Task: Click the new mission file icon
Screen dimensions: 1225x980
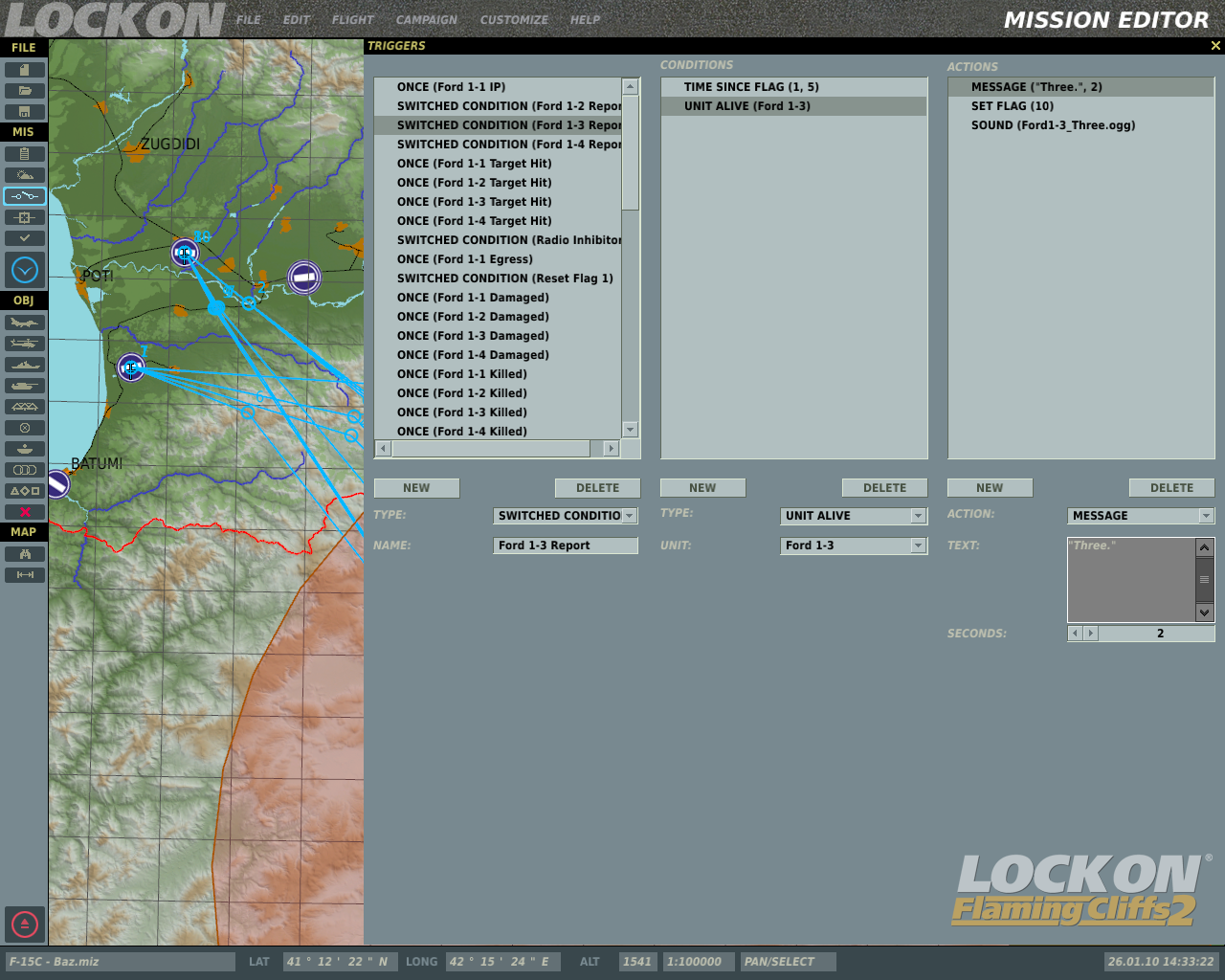Action: point(25,70)
